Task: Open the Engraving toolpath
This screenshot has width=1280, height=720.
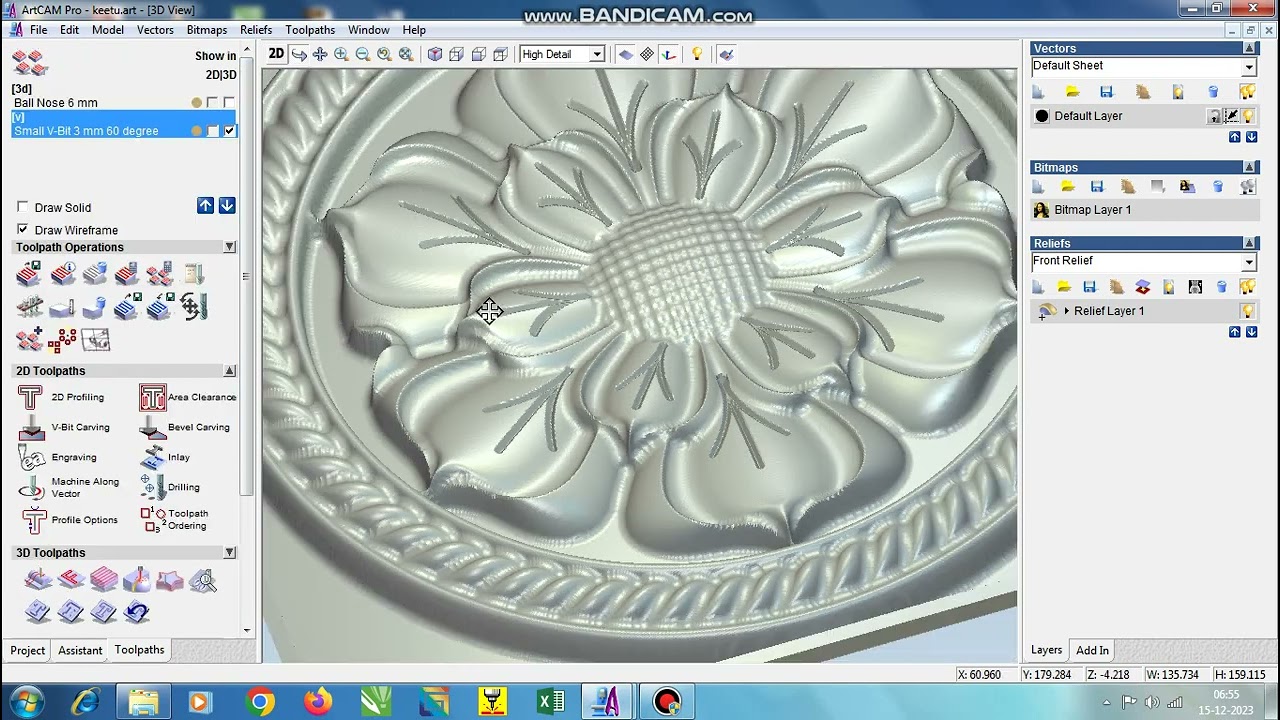Action: pyautogui.click(x=58, y=457)
